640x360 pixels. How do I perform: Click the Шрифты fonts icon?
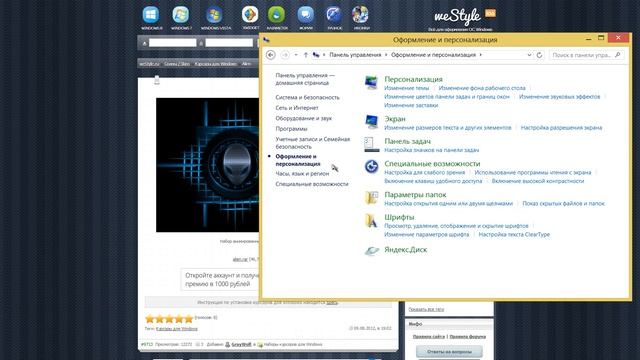point(371,220)
